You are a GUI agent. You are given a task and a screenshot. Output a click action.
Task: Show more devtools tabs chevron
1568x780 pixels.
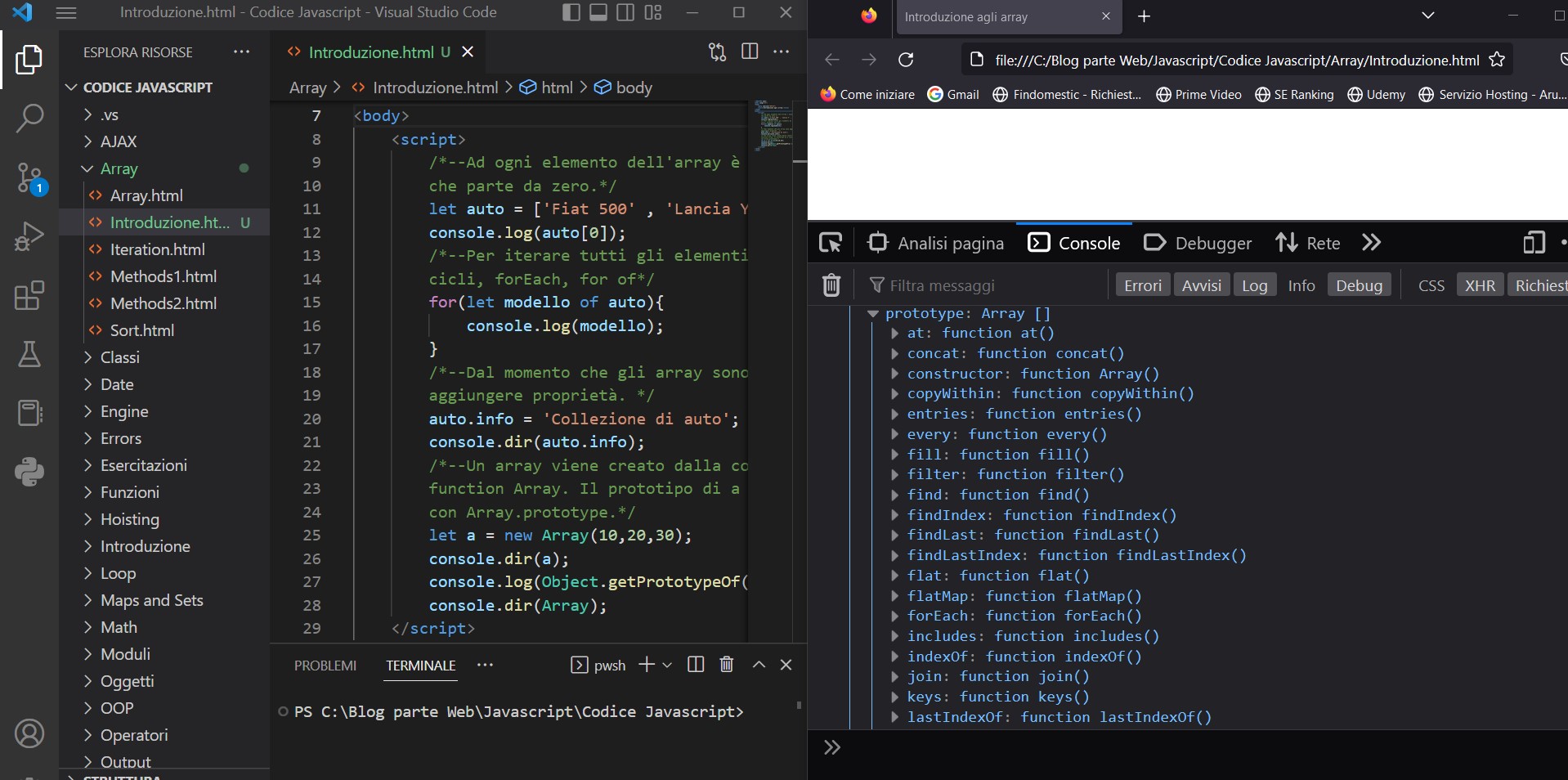(1372, 243)
